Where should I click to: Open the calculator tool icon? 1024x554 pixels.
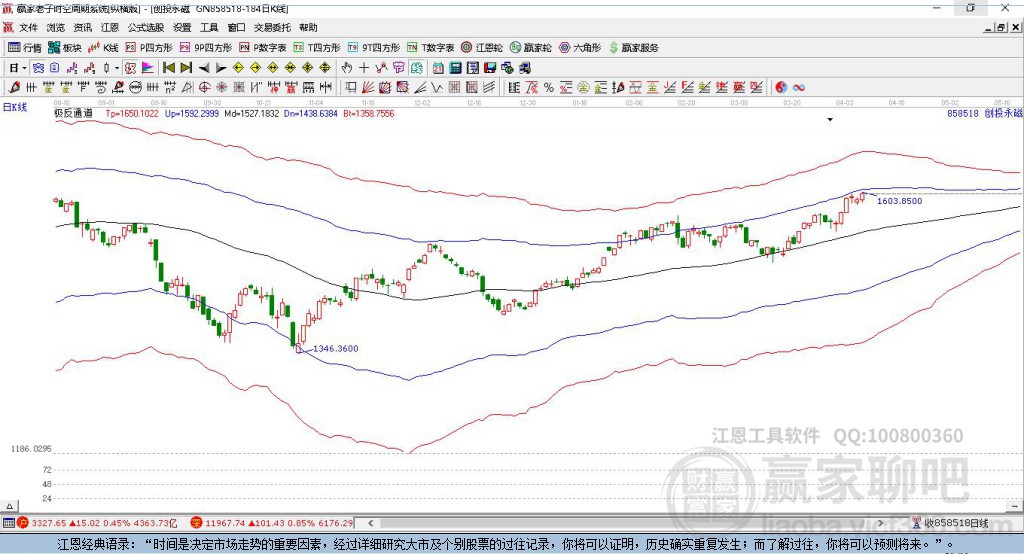pyautogui.click(x=455, y=68)
